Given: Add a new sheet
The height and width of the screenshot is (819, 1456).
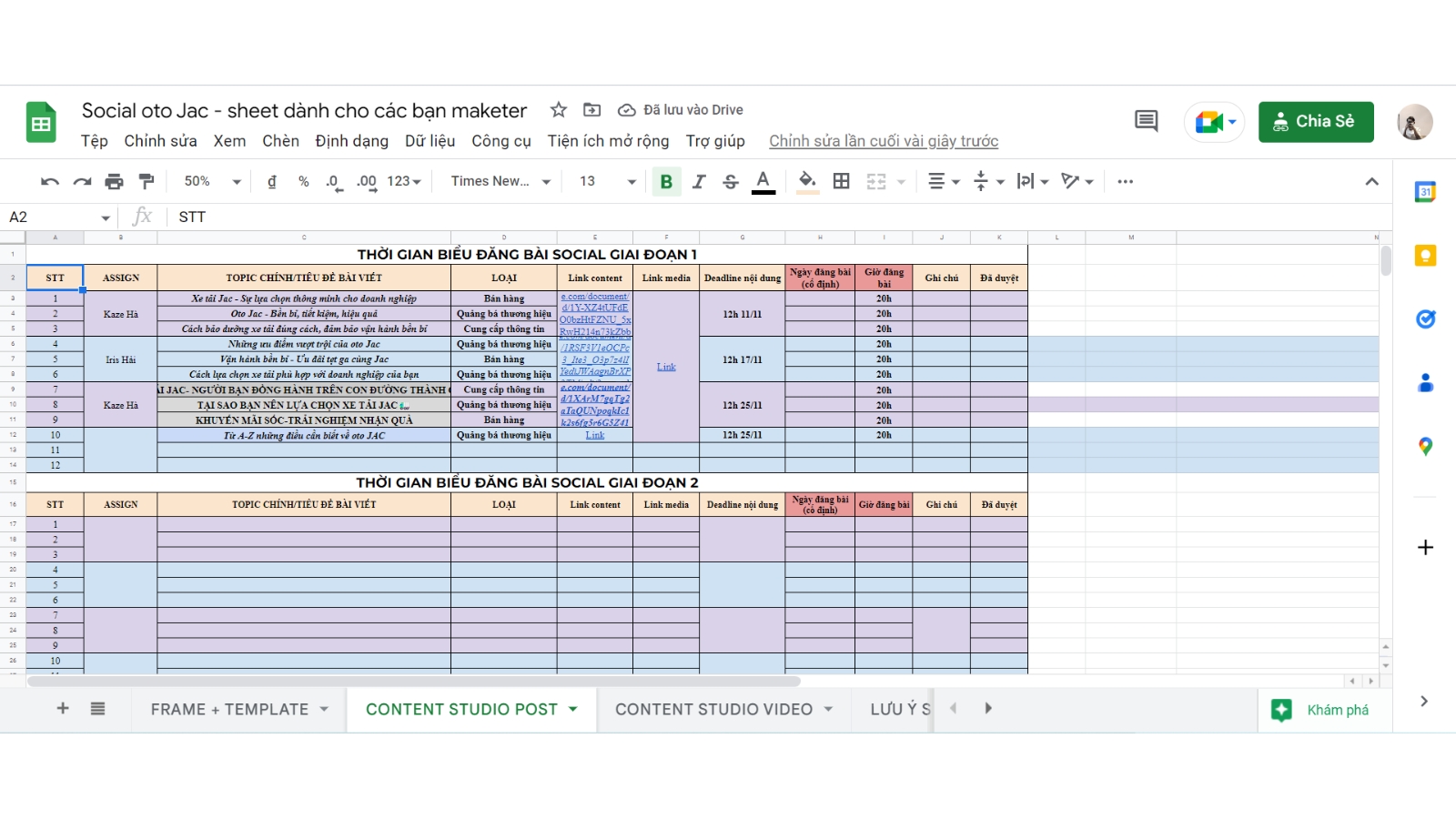Looking at the screenshot, I should coord(63,709).
